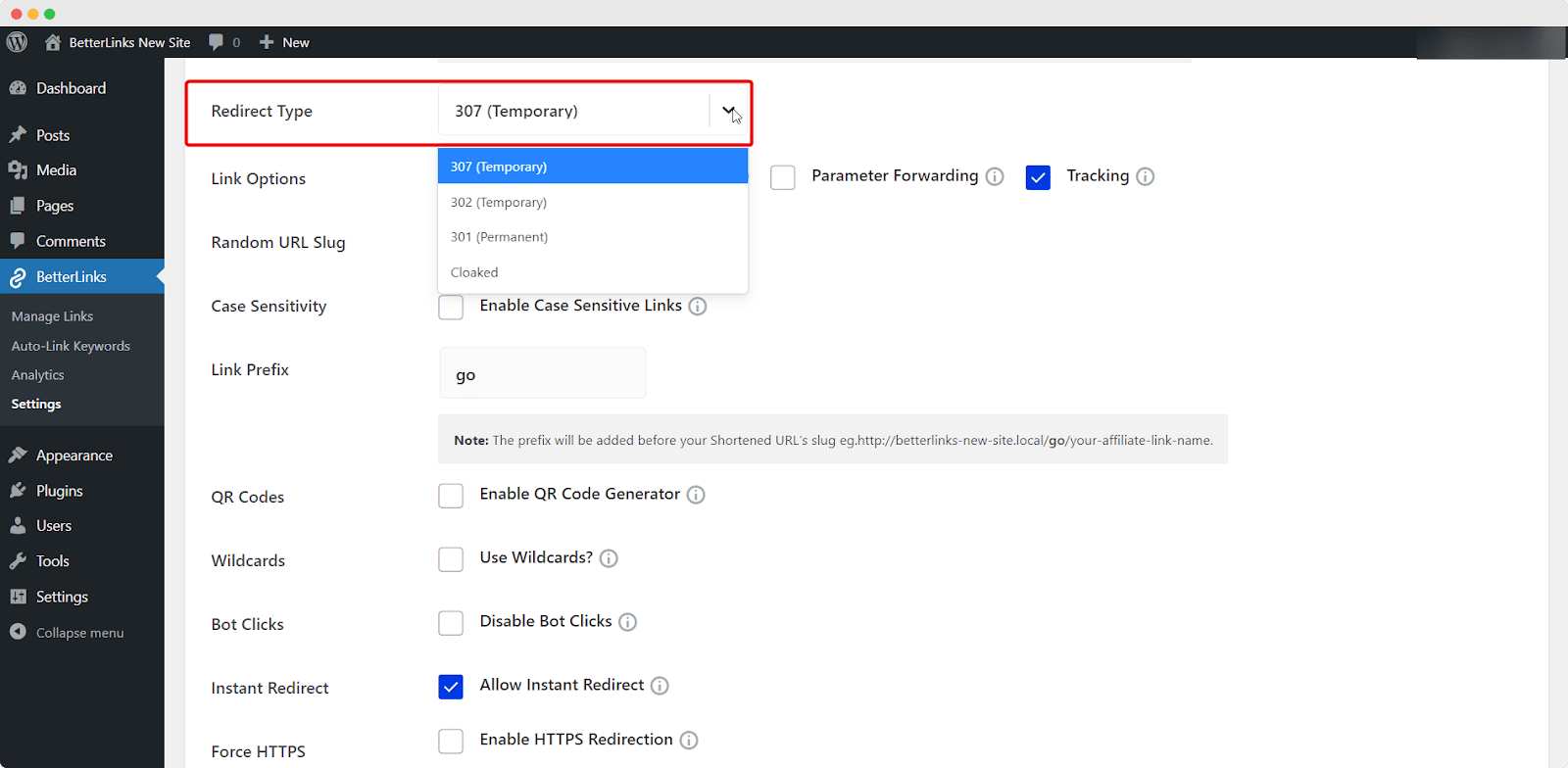1568x768 pixels.
Task: Open the Dashboard menu
Action: 82,88
